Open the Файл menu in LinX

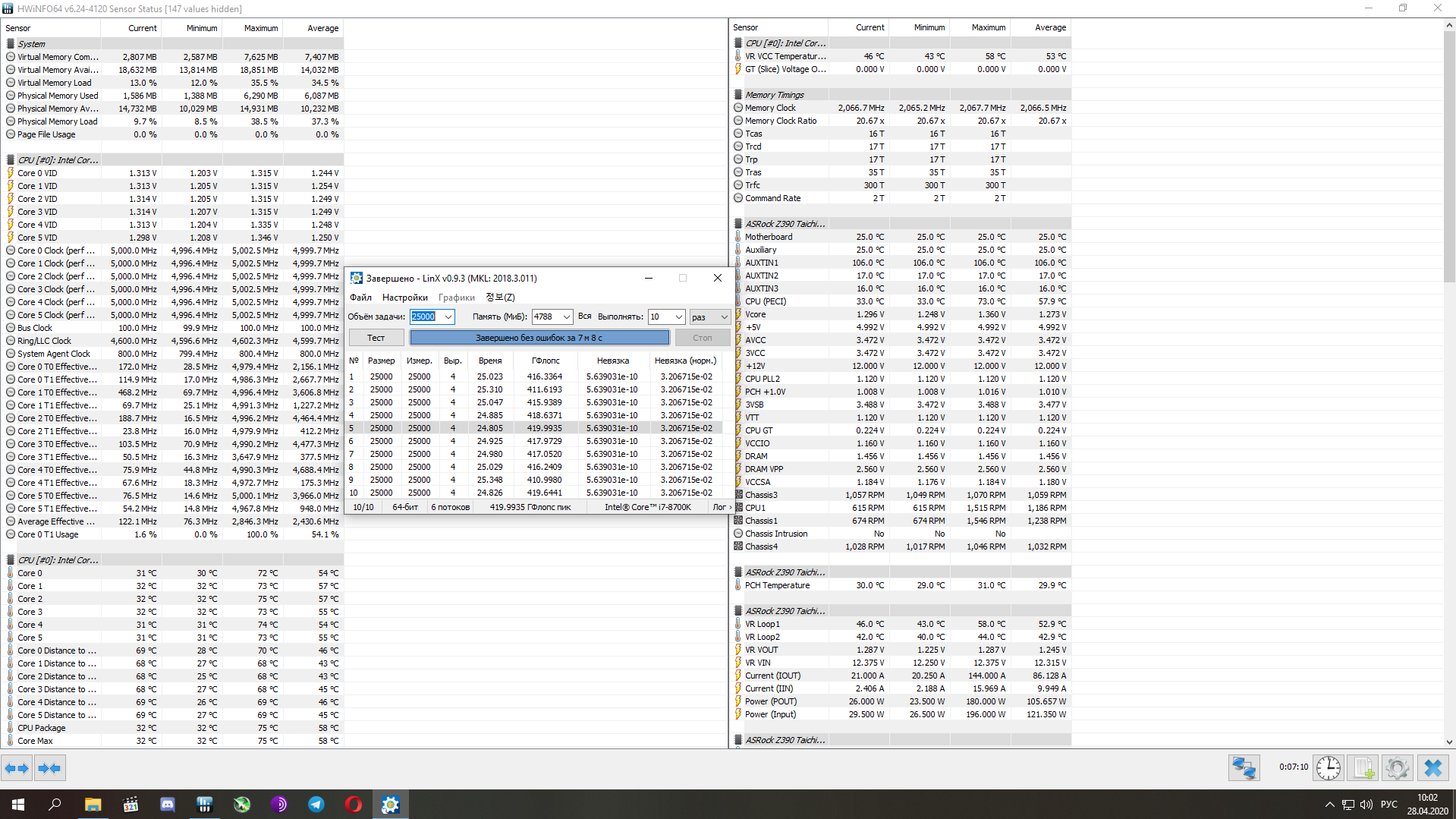[x=360, y=298]
